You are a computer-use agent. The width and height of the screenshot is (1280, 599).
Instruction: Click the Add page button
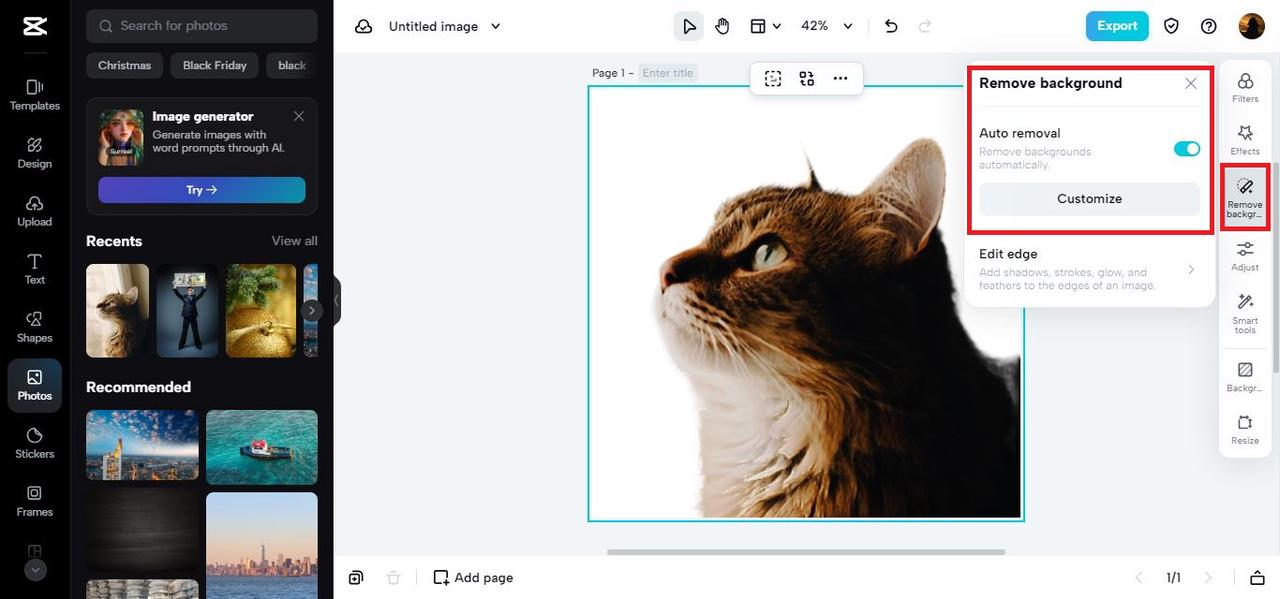[x=473, y=578]
